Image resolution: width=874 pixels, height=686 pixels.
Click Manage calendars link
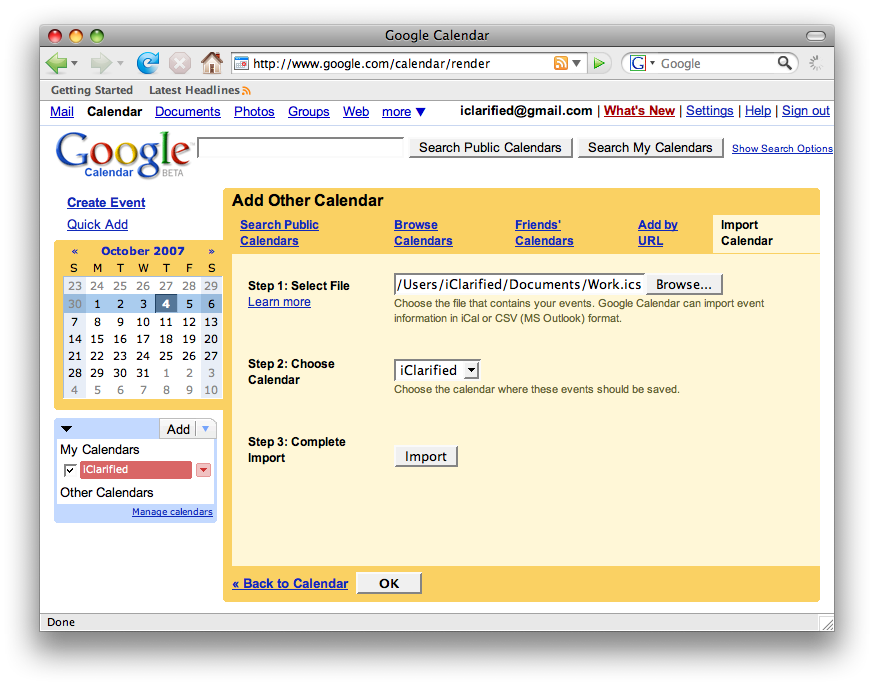point(172,512)
